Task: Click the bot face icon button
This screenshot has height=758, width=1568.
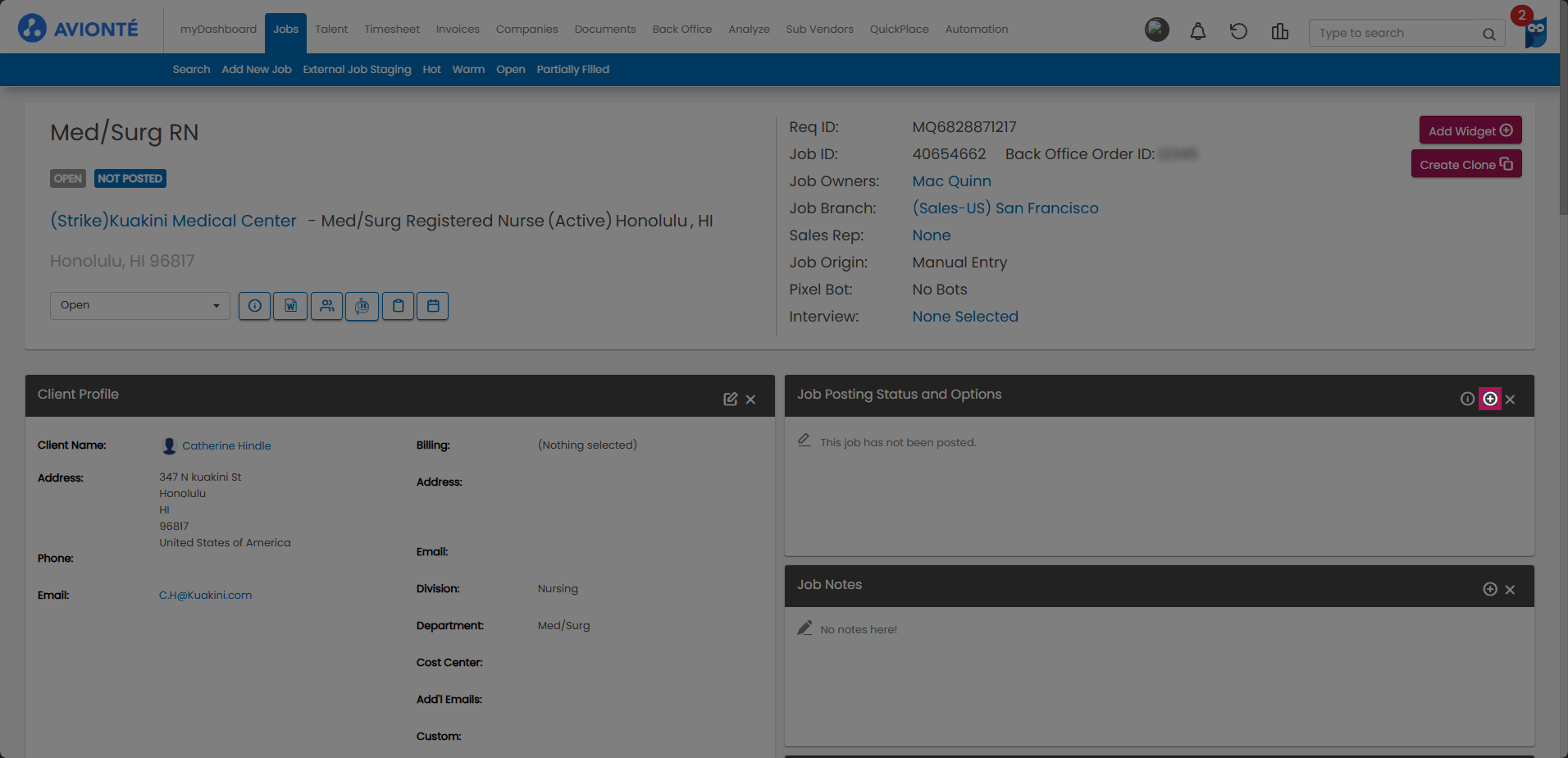Action: 362,306
